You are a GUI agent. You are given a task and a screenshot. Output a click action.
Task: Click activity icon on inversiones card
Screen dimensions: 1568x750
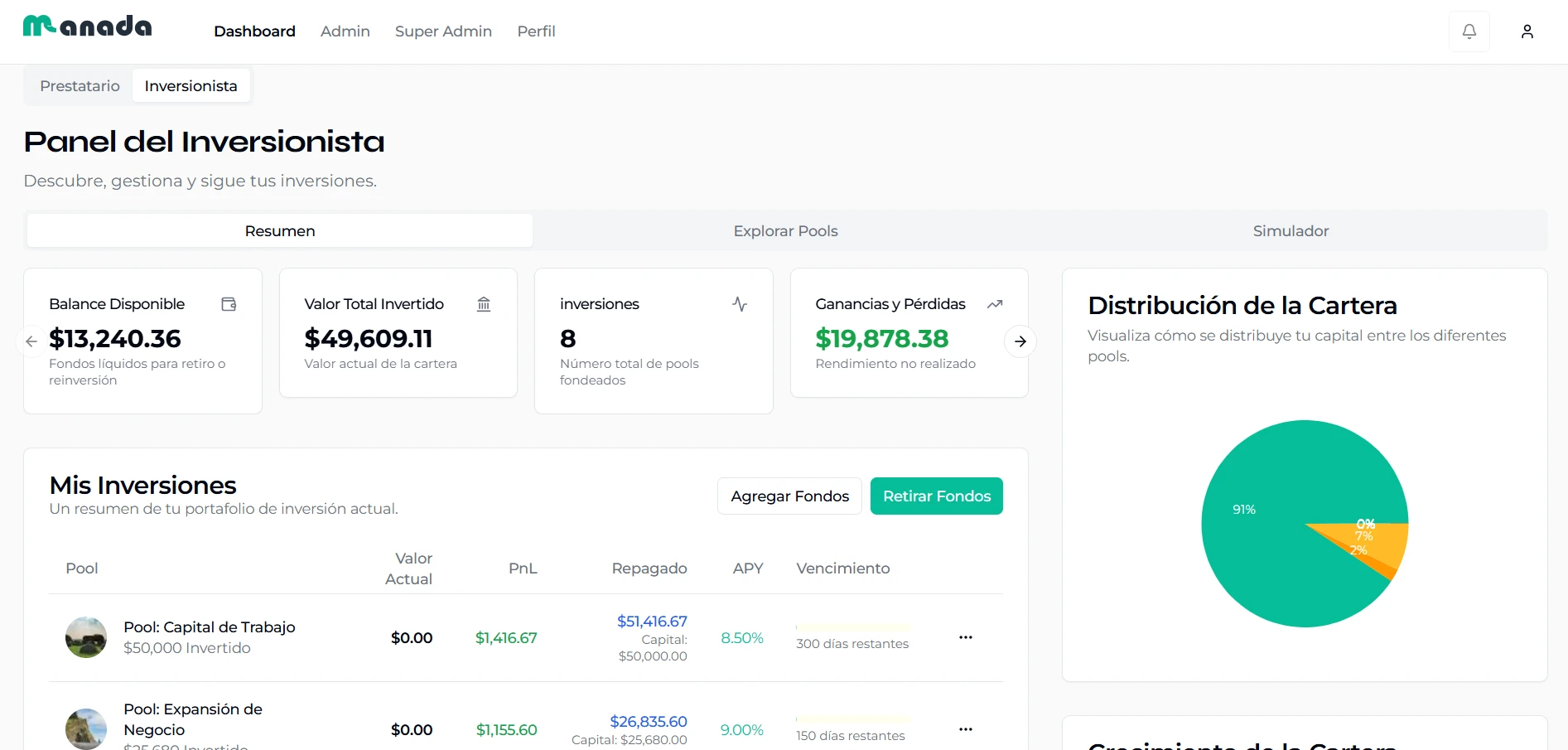tap(740, 304)
